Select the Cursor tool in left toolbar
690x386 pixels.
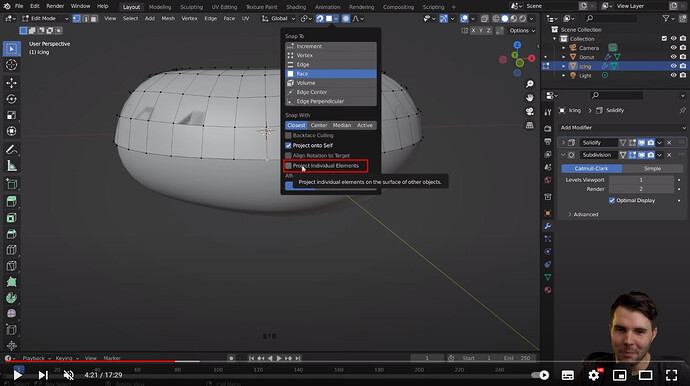click(11, 65)
